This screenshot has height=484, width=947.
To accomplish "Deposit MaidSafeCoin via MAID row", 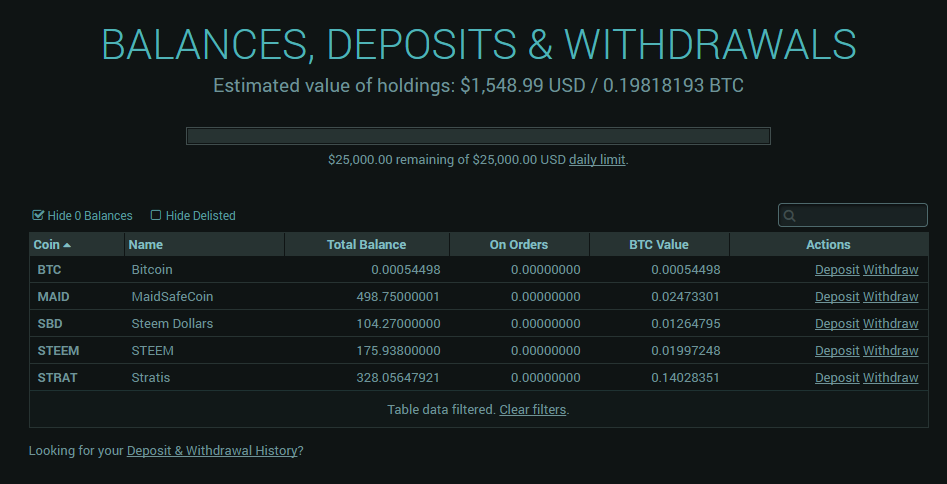I will 837,297.
